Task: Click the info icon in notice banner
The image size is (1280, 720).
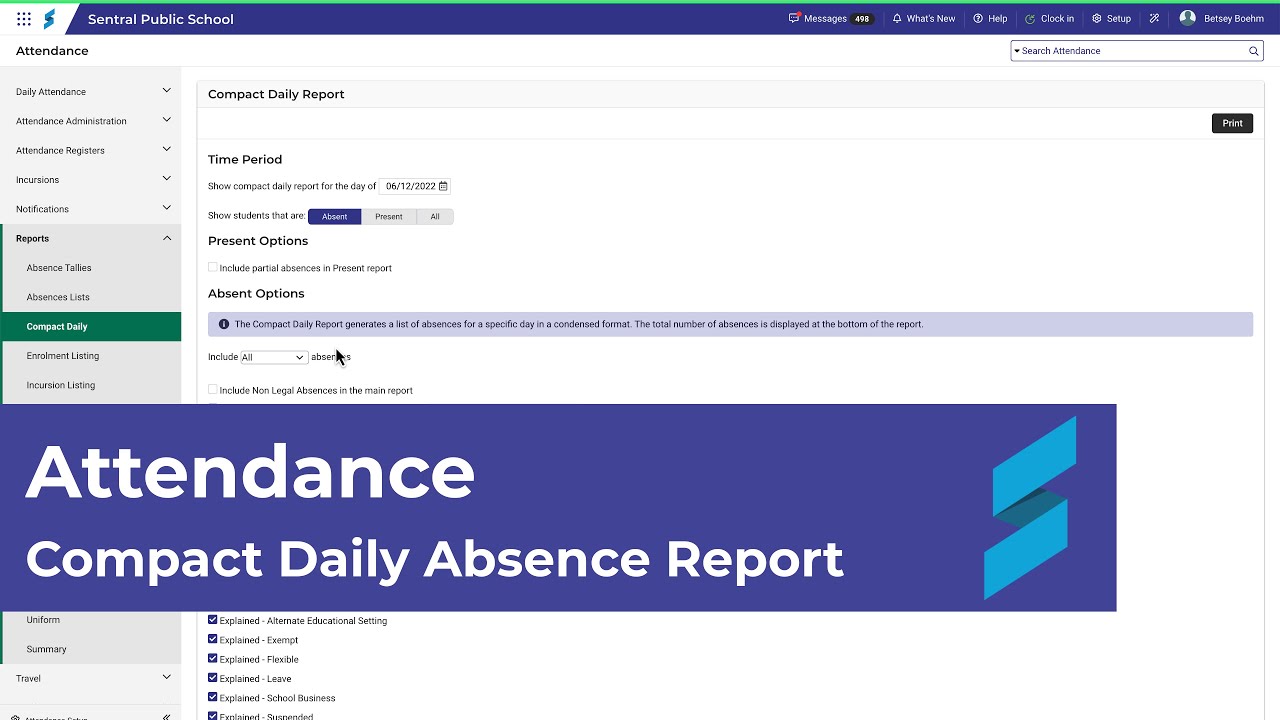Action: pyautogui.click(x=224, y=324)
